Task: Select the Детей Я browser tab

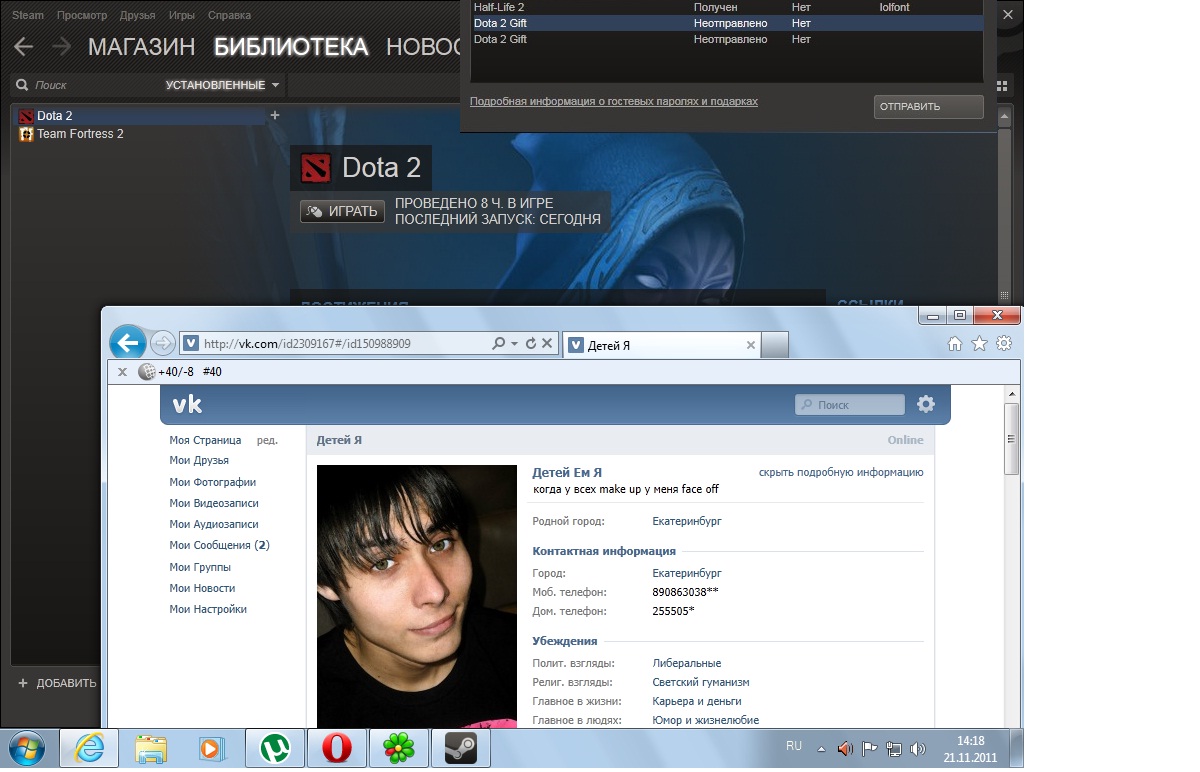Action: [x=662, y=345]
